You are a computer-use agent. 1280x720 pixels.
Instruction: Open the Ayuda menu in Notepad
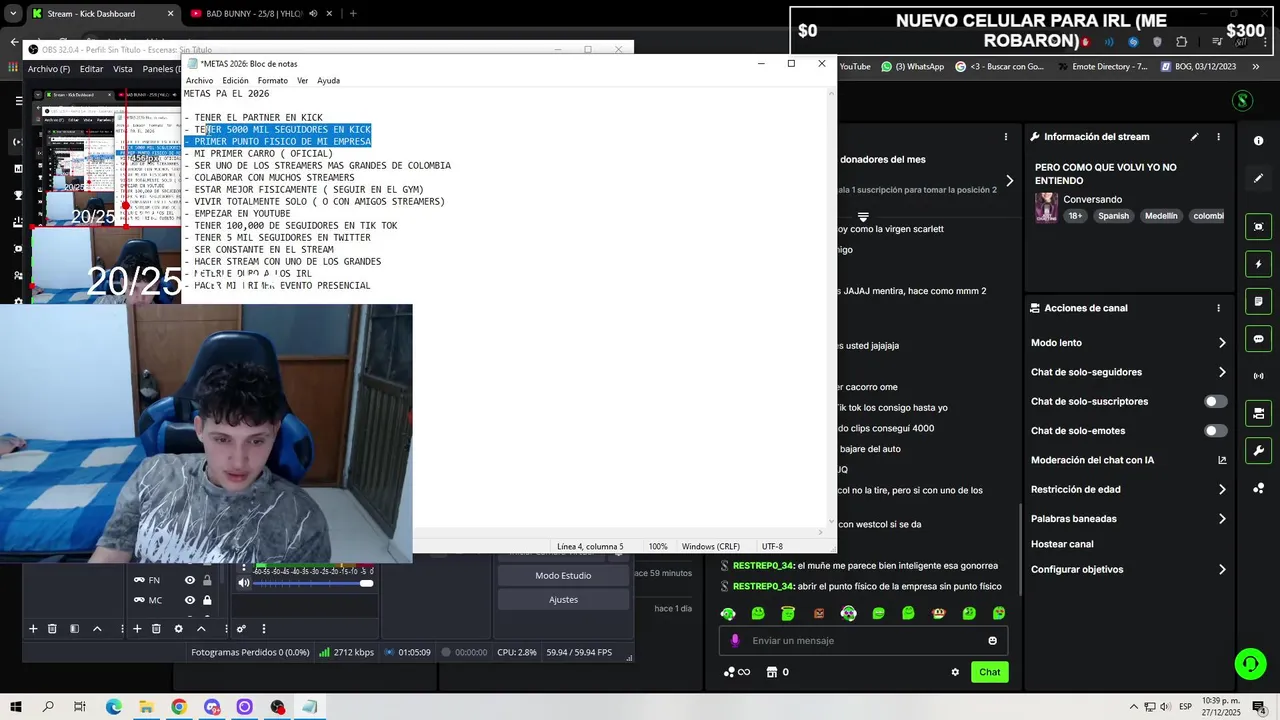pos(328,80)
